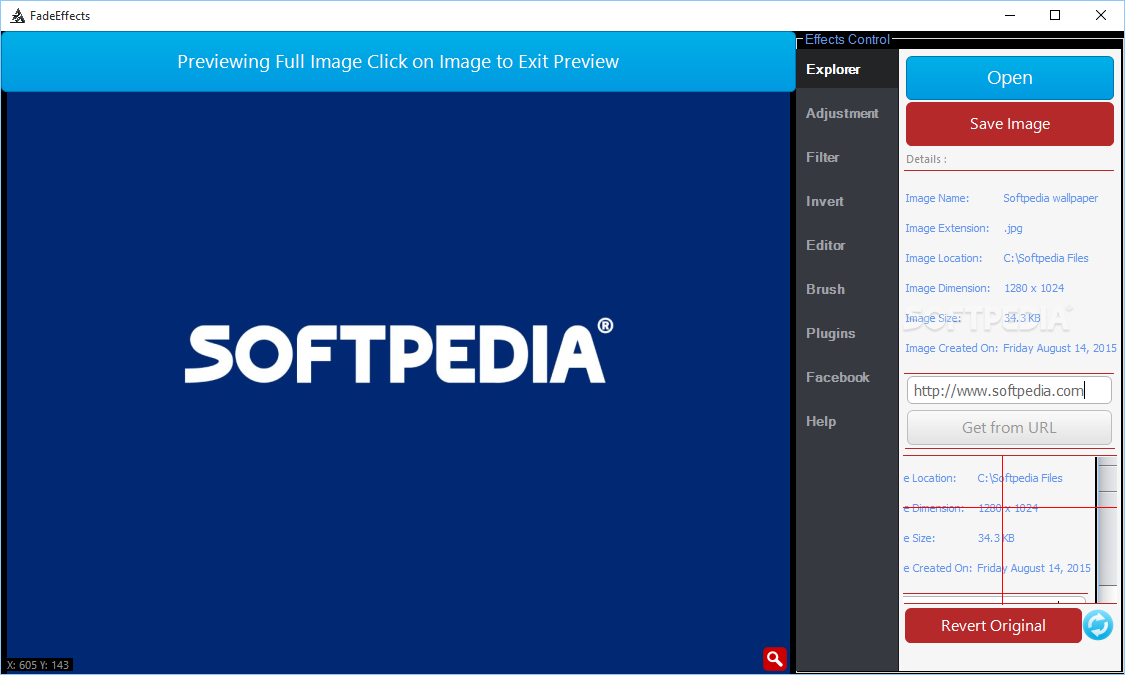The height and width of the screenshot is (675, 1125).
Task: Click the Save Image button
Action: [x=1009, y=124]
